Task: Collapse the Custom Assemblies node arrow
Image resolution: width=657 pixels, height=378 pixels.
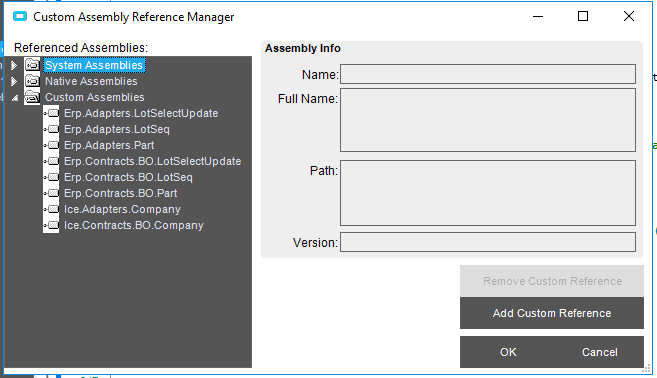Action: pyautogui.click(x=15, y=98)
